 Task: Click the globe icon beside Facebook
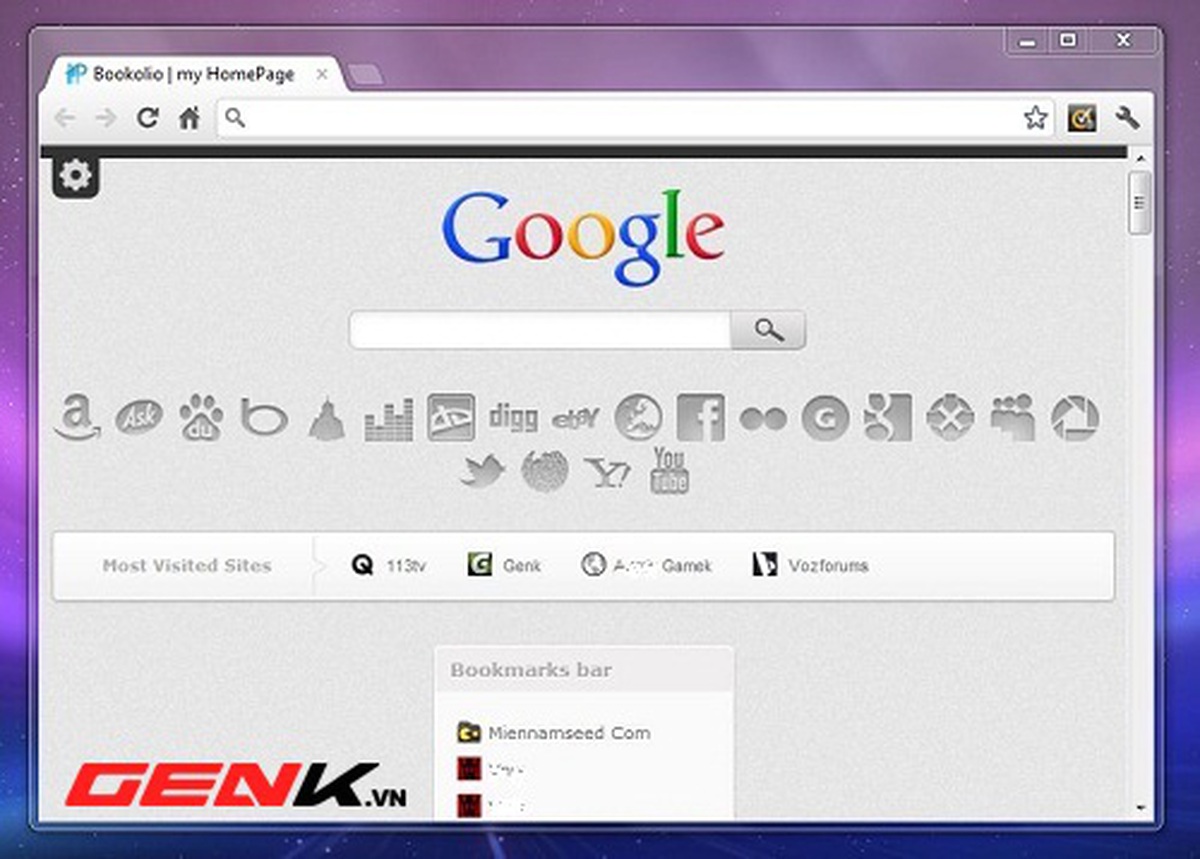pos(638,418)
